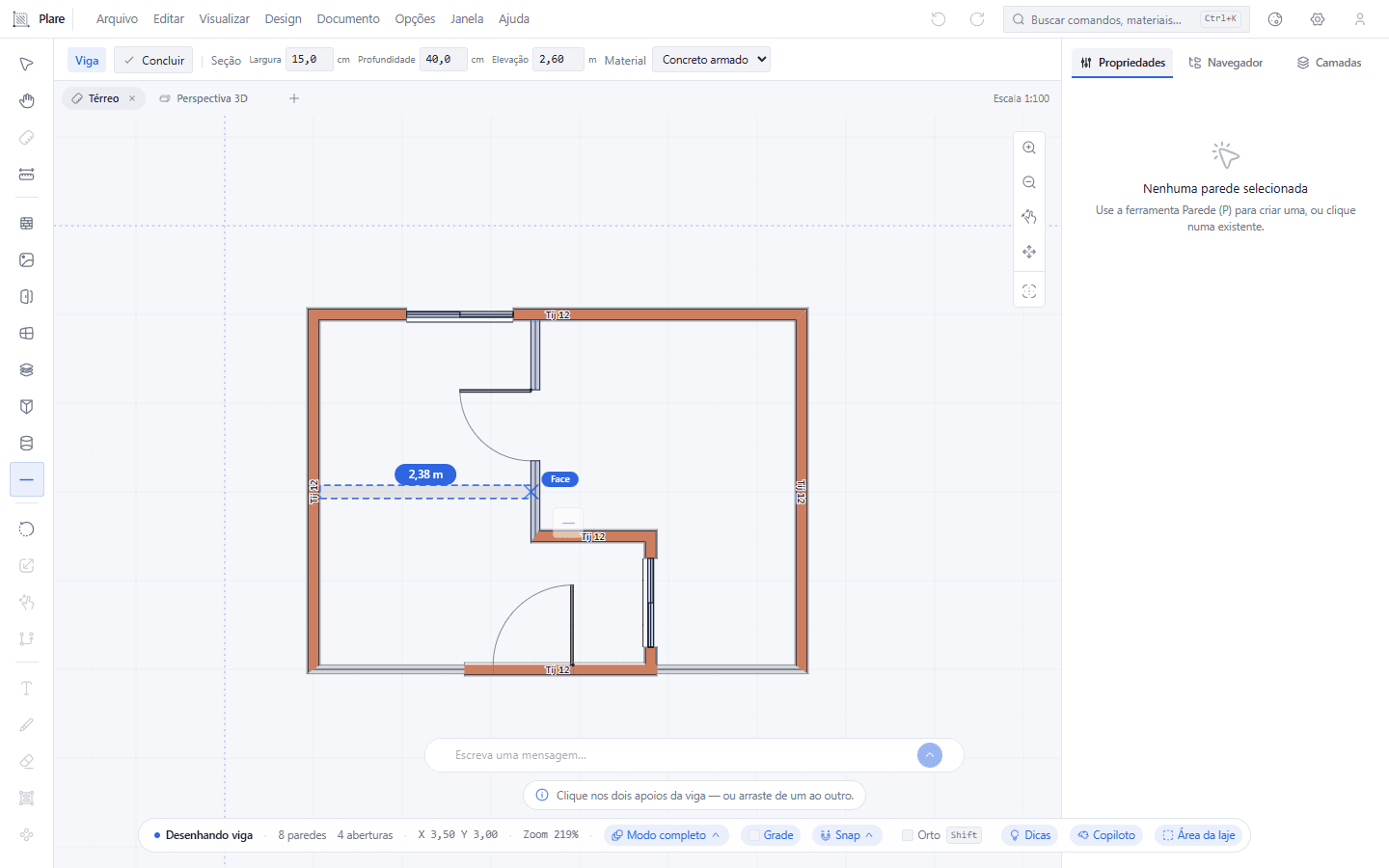Toggle the Orto checkbox
Image resolution: width=1389 pixels, height=868 pixels.
point(908,835)
